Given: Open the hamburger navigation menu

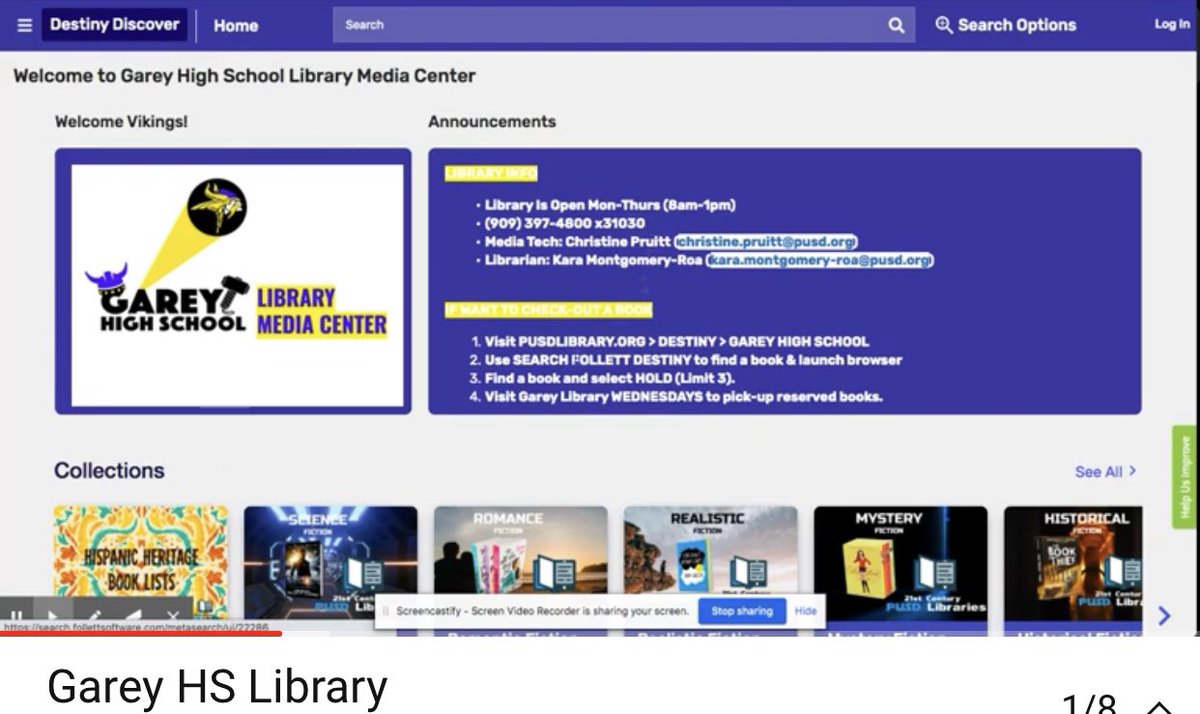Looking at the screenshot, I should coord(24,25).
